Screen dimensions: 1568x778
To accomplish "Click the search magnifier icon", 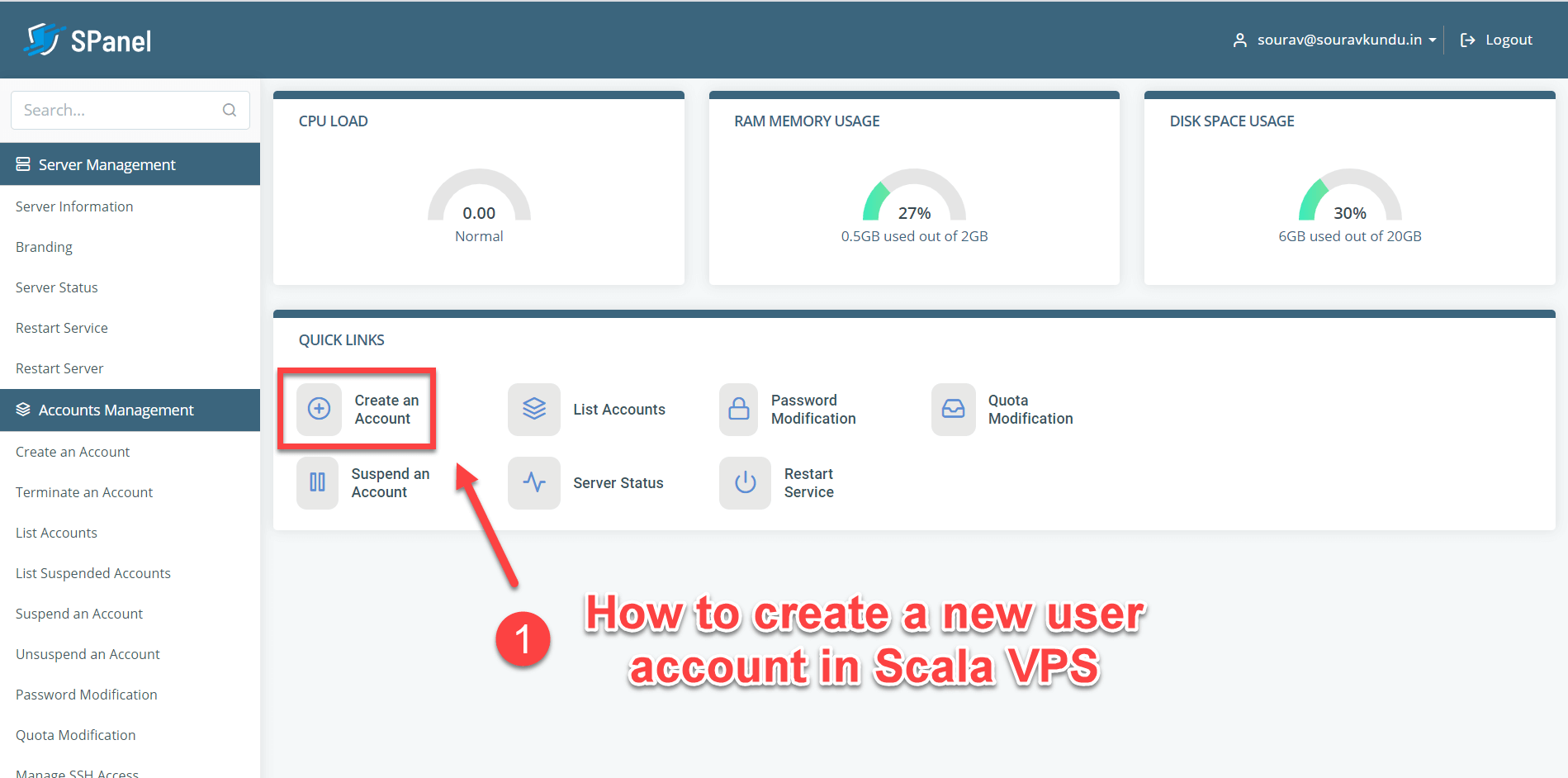I will 230,110.
